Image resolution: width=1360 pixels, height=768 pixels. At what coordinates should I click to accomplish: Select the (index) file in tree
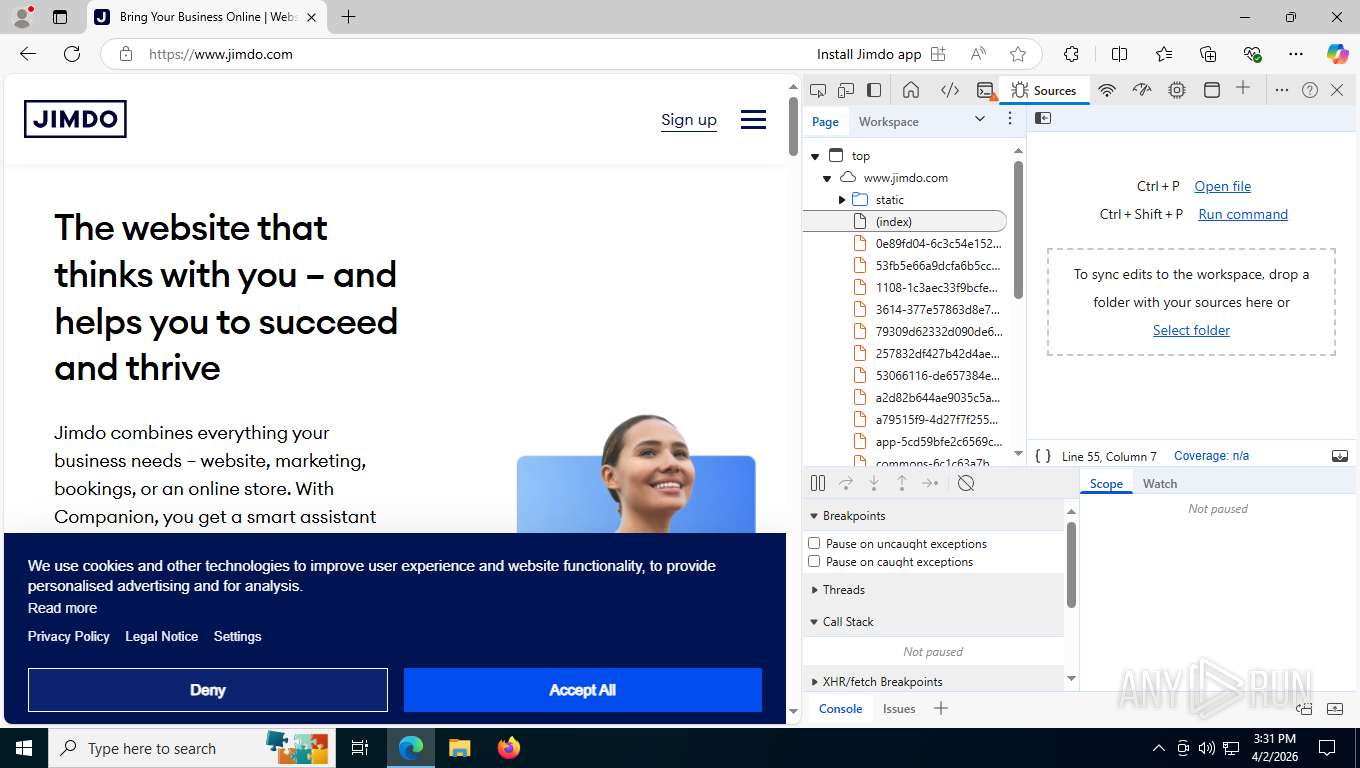905,222
